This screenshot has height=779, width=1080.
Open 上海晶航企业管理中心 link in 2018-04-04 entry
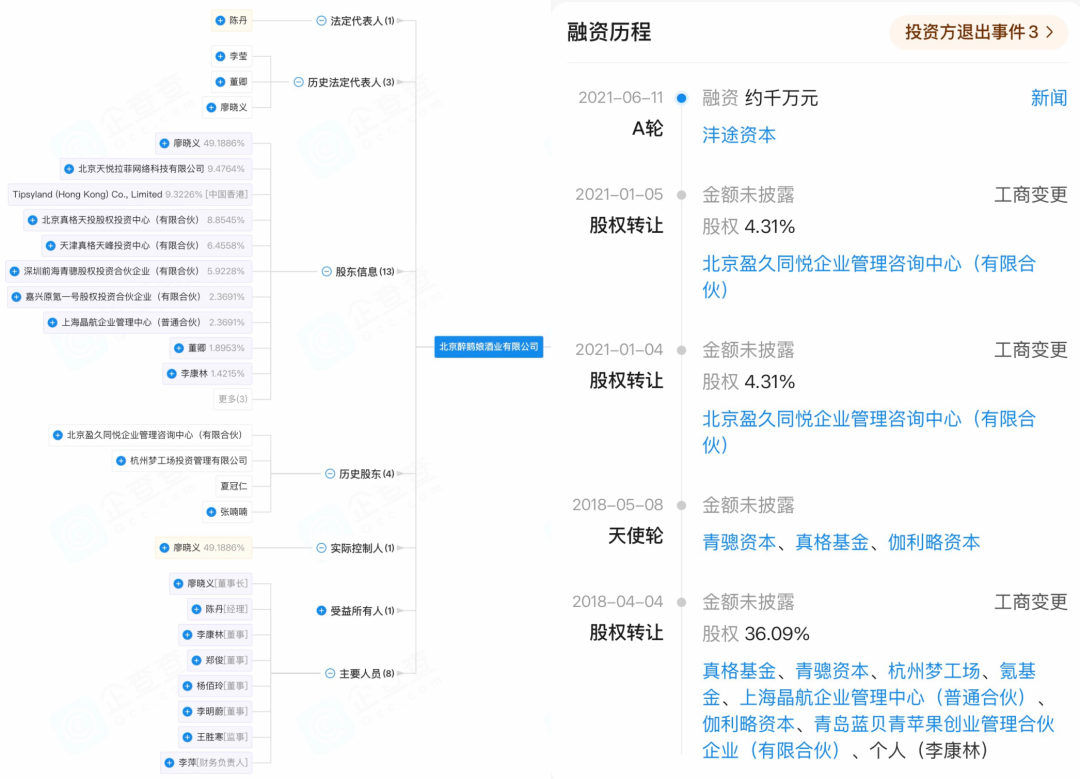click(882, 698)
